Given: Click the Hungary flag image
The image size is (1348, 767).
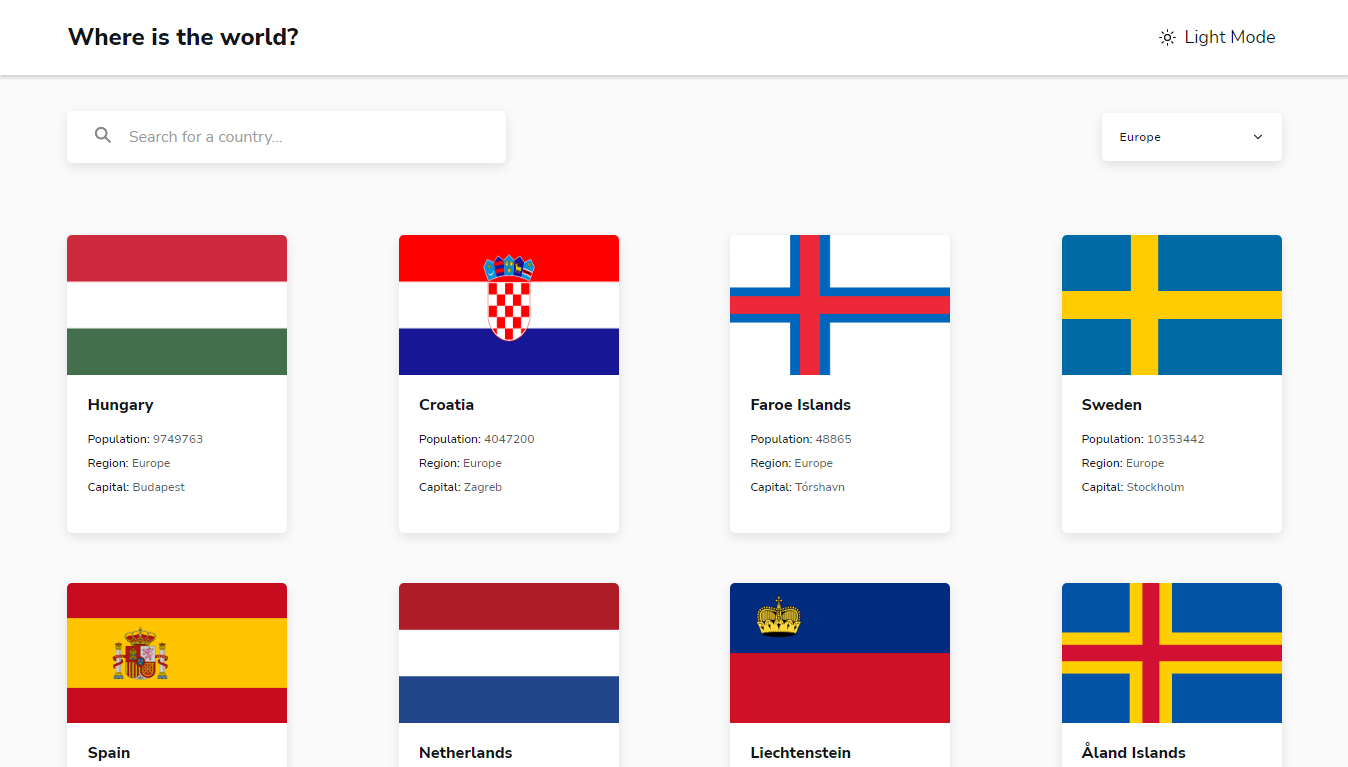Looking at the screenshot, I should (176, 304).
